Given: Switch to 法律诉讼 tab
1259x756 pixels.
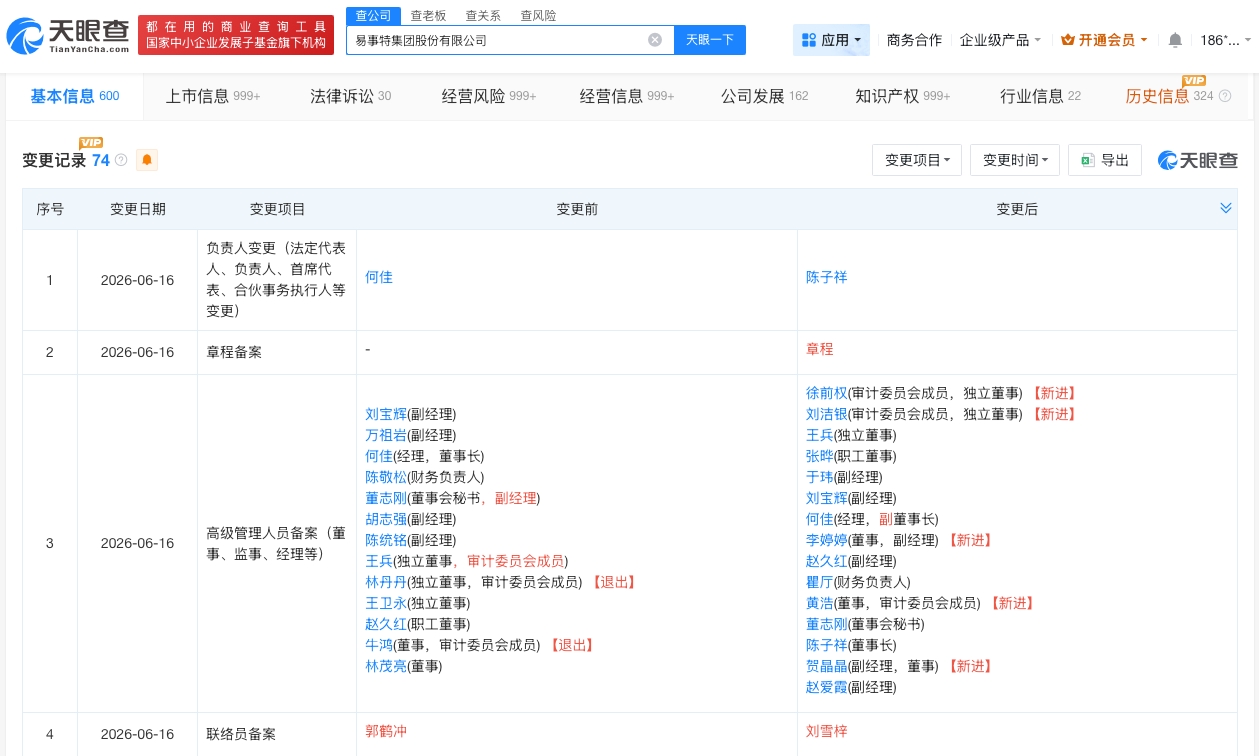Looking at the screenshot, I should (350, 96).
